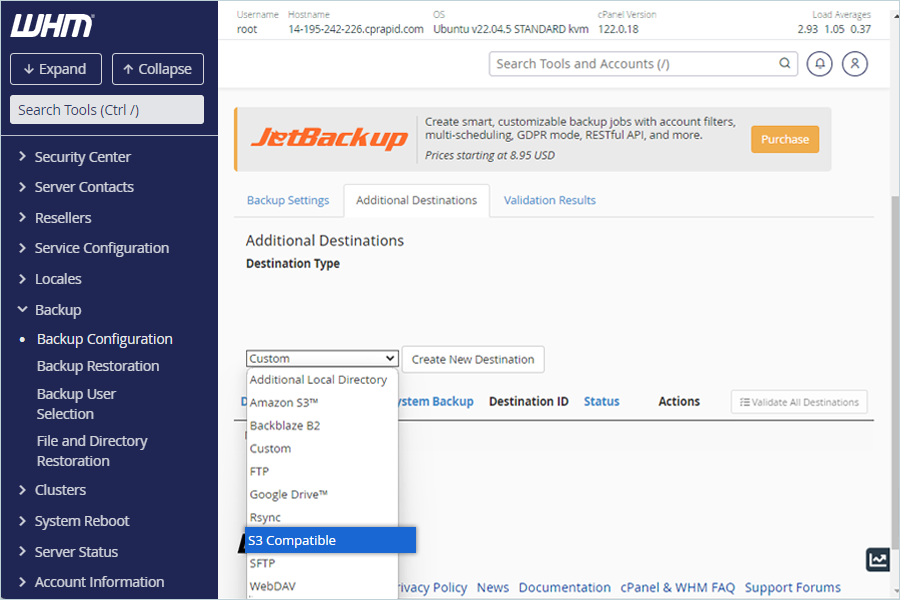Click Validate All Destinations button
The width and height of the screenshot is (900, 600).
[x=799, y=402]
